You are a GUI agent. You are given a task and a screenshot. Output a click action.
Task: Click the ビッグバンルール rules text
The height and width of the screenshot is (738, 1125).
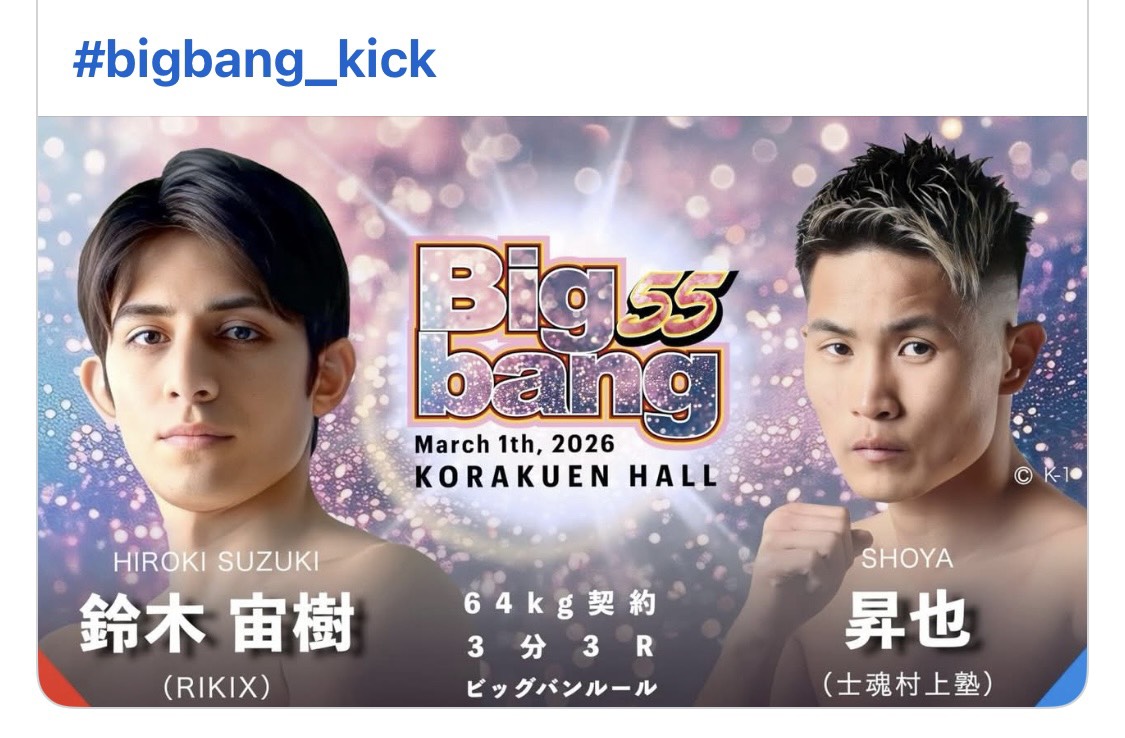[560, 689]
